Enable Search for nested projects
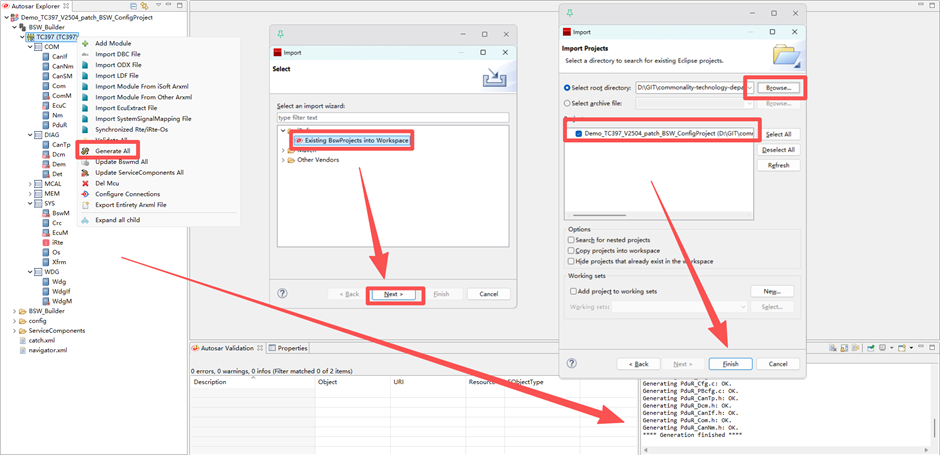 tap(571, 240)
